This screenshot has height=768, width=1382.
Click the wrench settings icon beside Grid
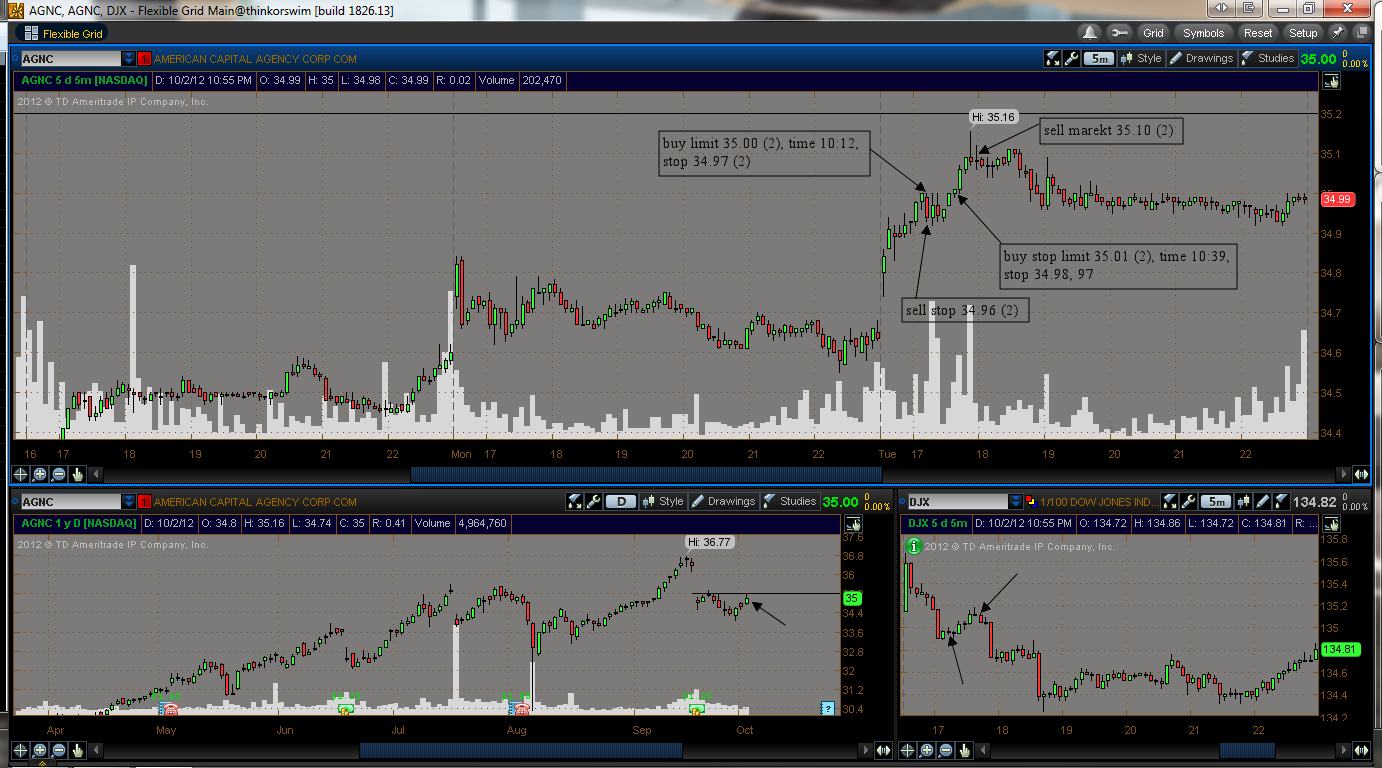[1119, 33]
